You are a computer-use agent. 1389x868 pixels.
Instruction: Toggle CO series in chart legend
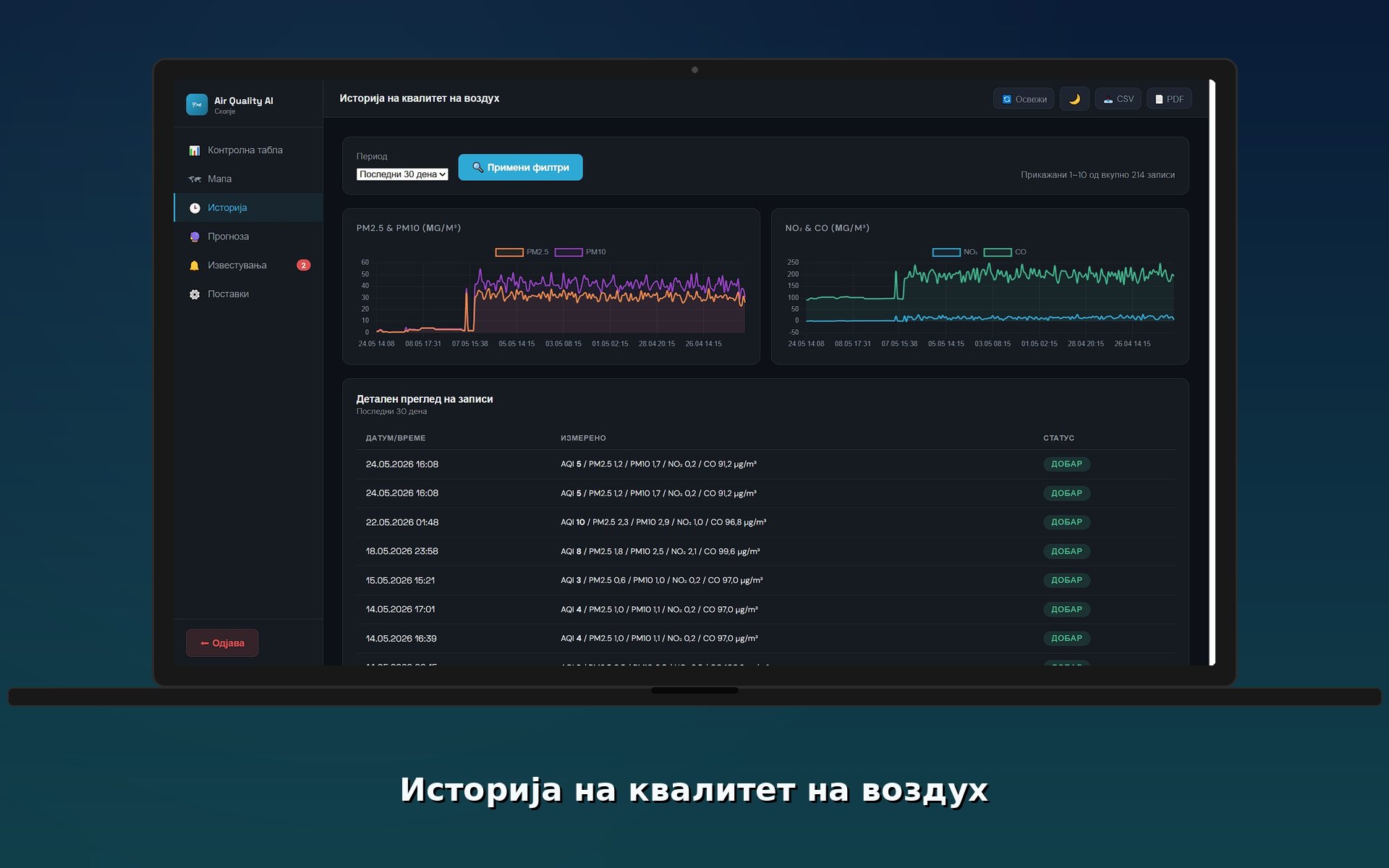[x=1005, y=252]
